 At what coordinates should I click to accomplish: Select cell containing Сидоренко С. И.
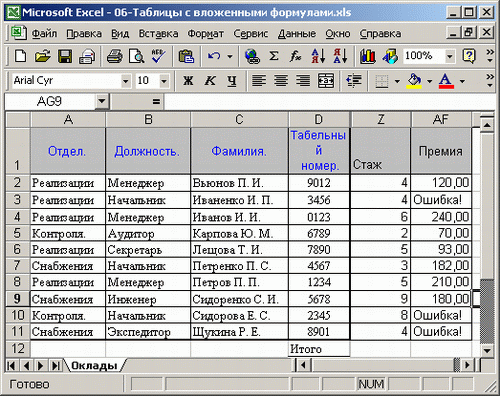[239, 299]
